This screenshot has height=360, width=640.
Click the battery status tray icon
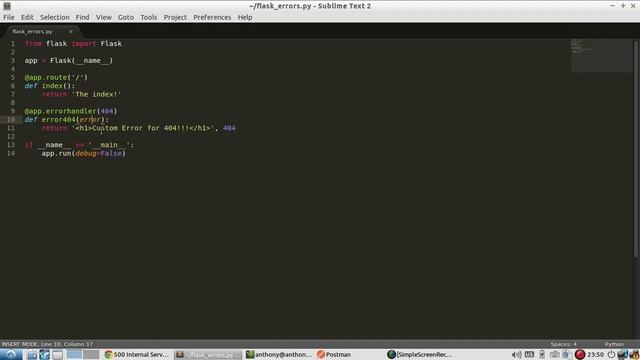[542, 355]
